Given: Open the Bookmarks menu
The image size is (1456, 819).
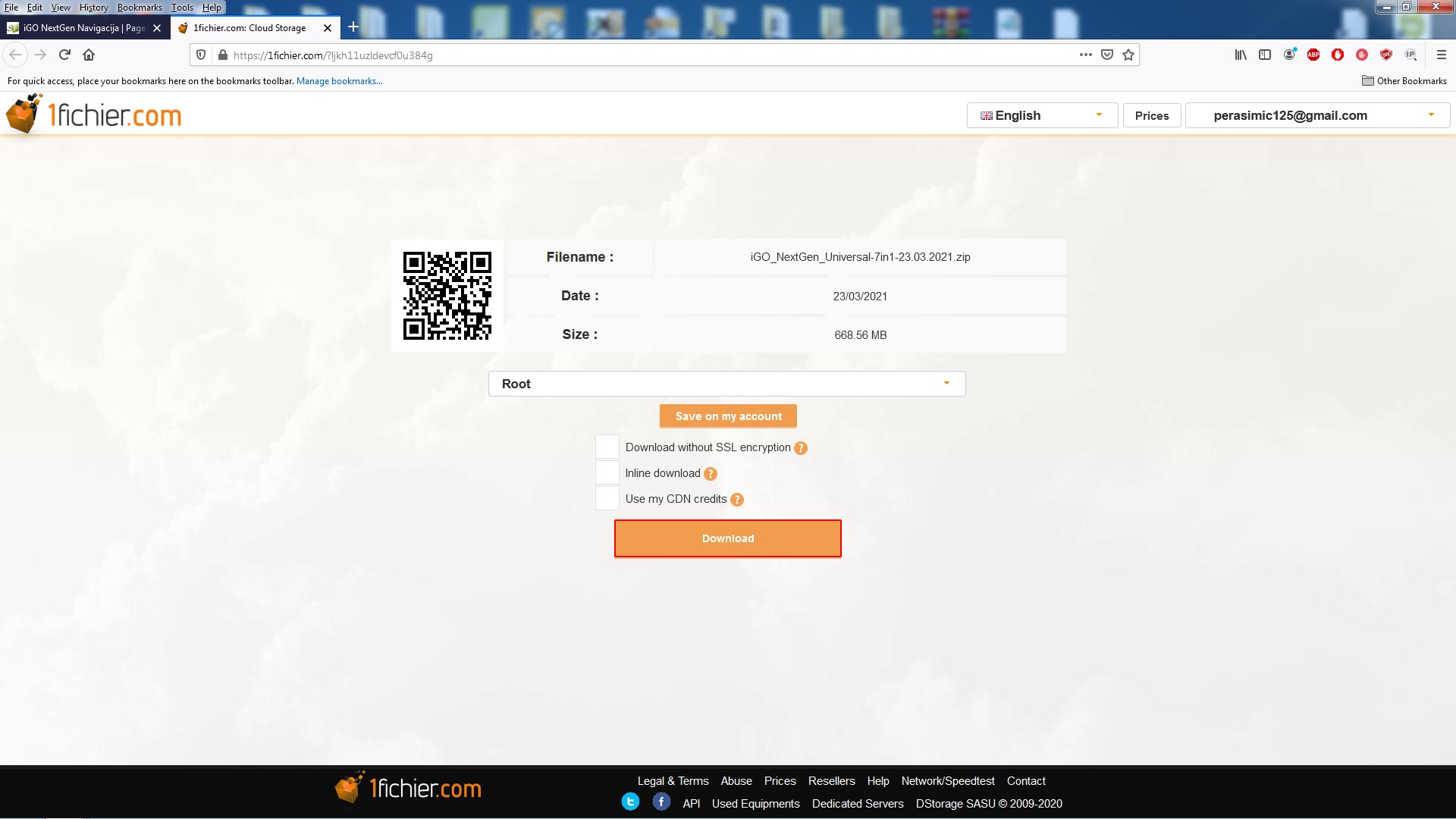Looking at the screenshot, I should tap(140, 8).
